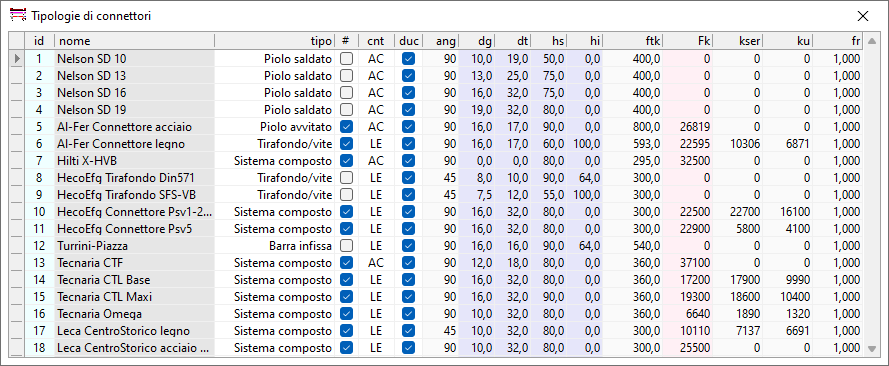The image size is (889, 366).
Task: Uncheck # for Leca CentroStorico legno
Action: tap(346, 330)
